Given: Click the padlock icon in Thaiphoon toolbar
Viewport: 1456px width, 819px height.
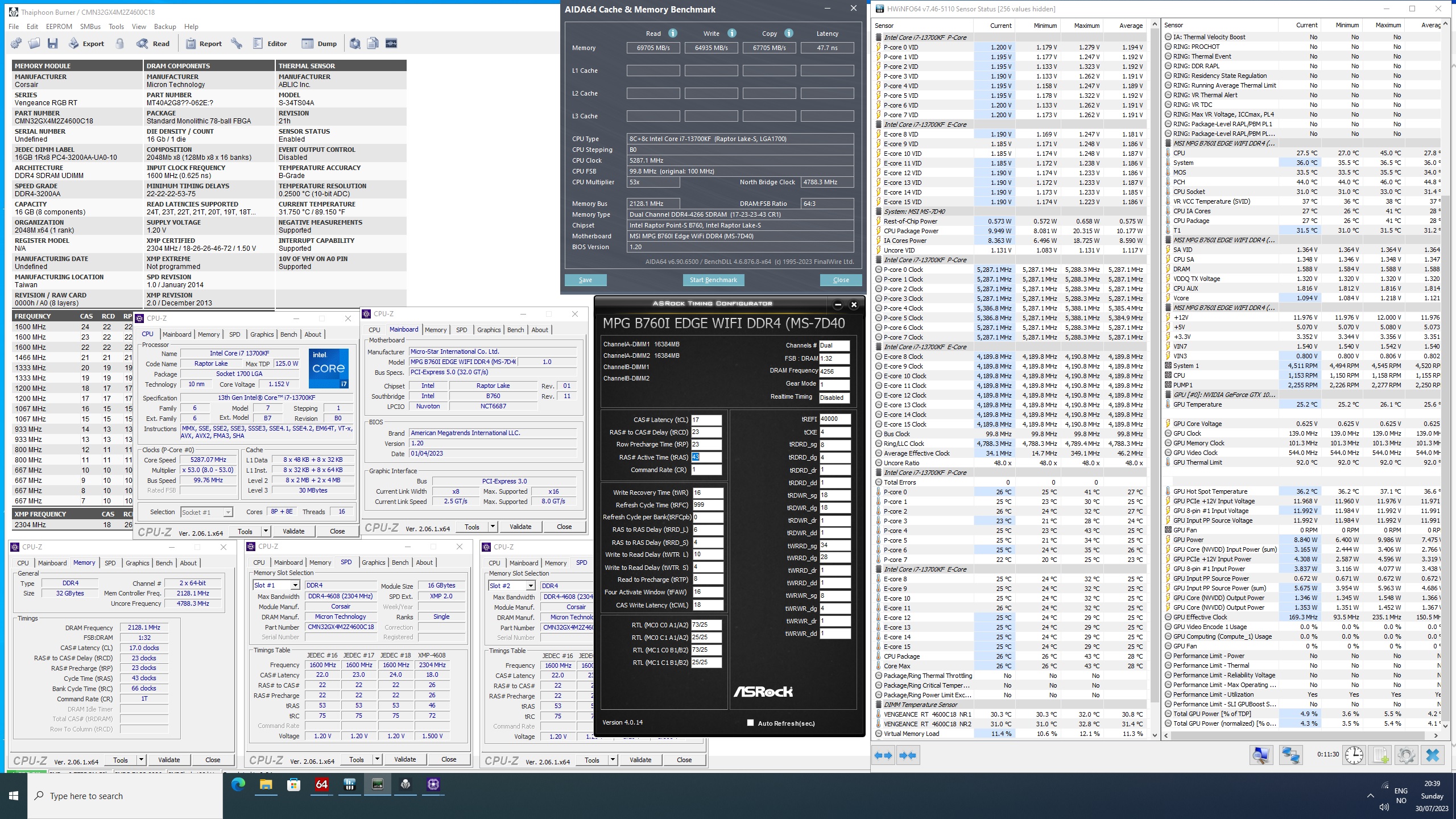Looking at the screenshot, I should 120,43.
